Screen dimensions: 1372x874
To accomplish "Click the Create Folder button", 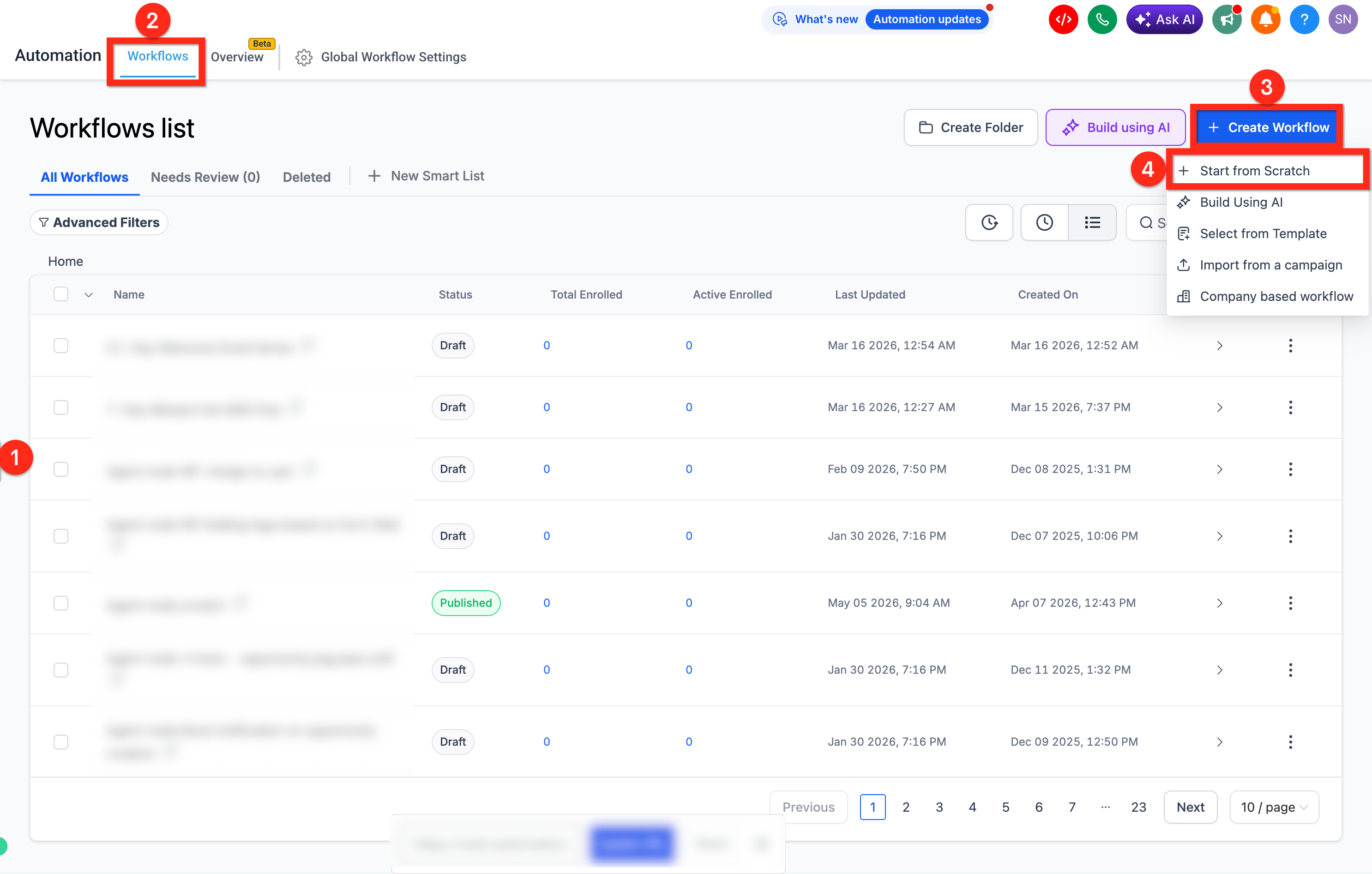I will point(970,127).
